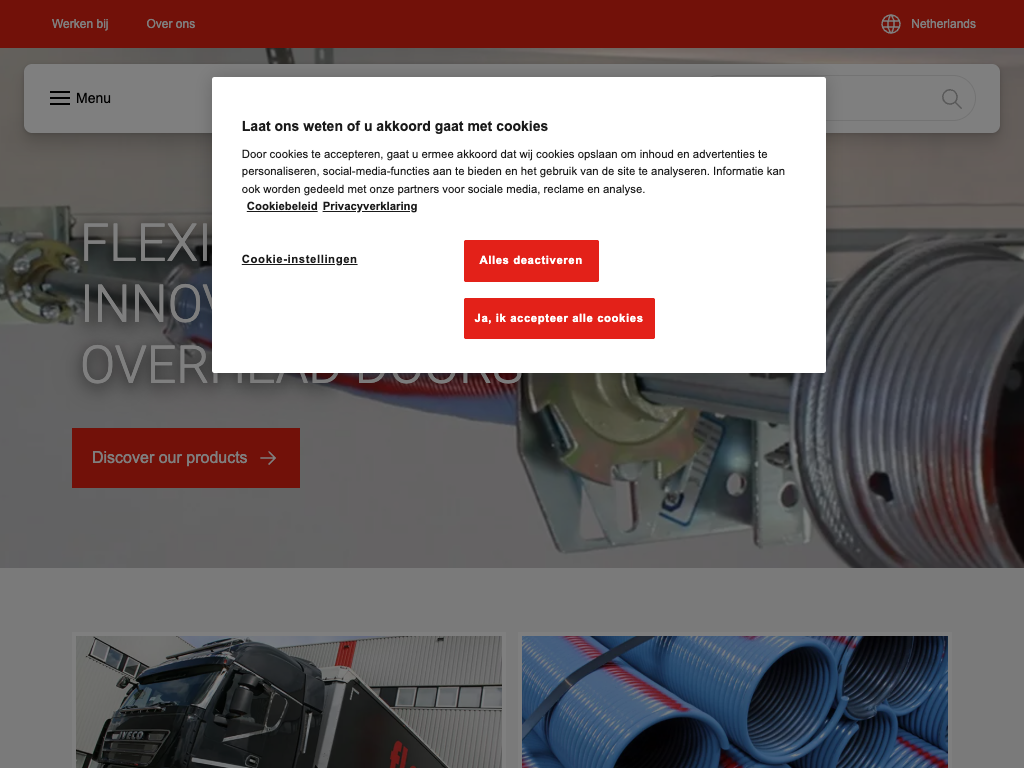
Task: Open the hamburger Menu icon
Action: [59, 98]
